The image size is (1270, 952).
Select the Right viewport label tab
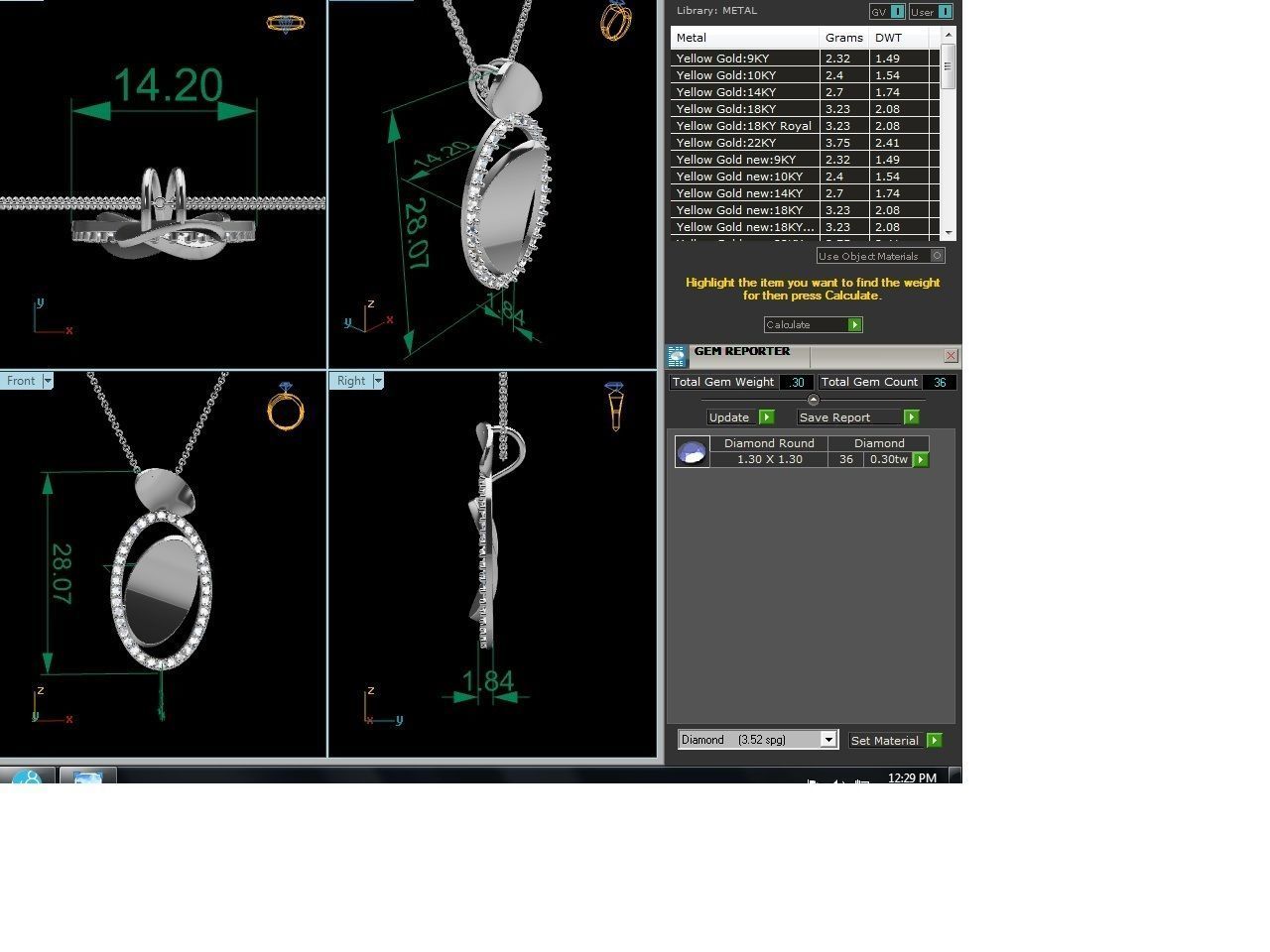tap(351, 381)
